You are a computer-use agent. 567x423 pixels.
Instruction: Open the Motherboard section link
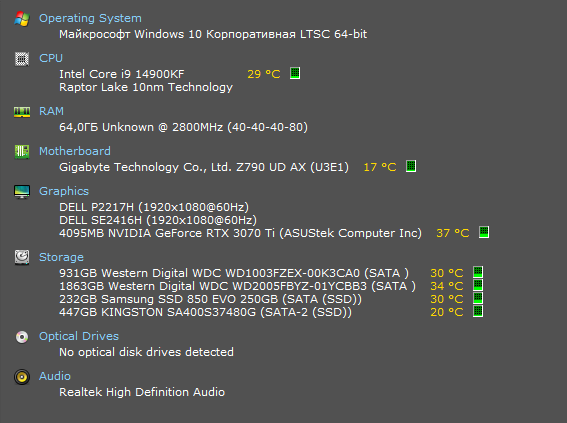[75, 151]
